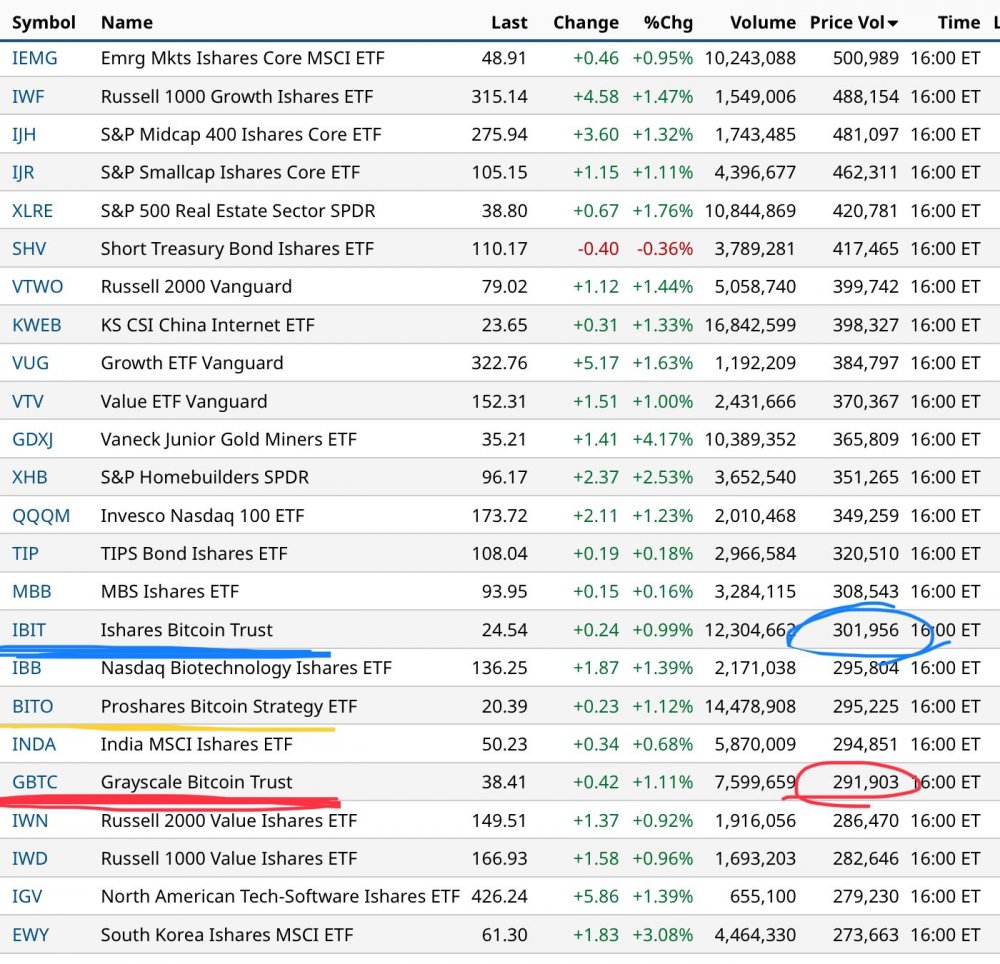Viewport: 1000px width, 964px height.
Task: Sort by the %Chg column header
Action: pos(668,23)
